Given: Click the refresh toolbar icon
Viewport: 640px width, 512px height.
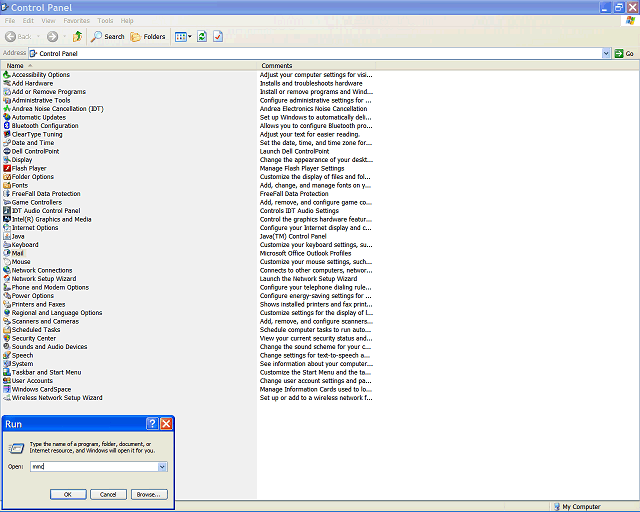Looking at the screenshot, I should [x=202, y=37].
